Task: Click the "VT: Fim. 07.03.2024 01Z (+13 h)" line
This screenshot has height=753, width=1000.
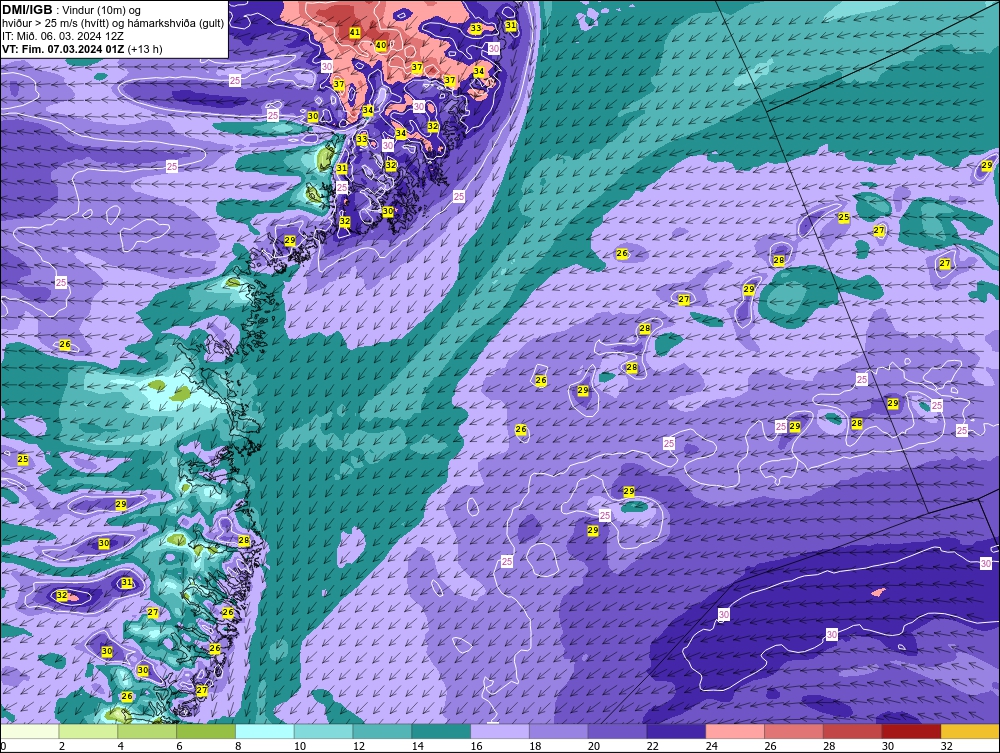Action: click(82, 49)
